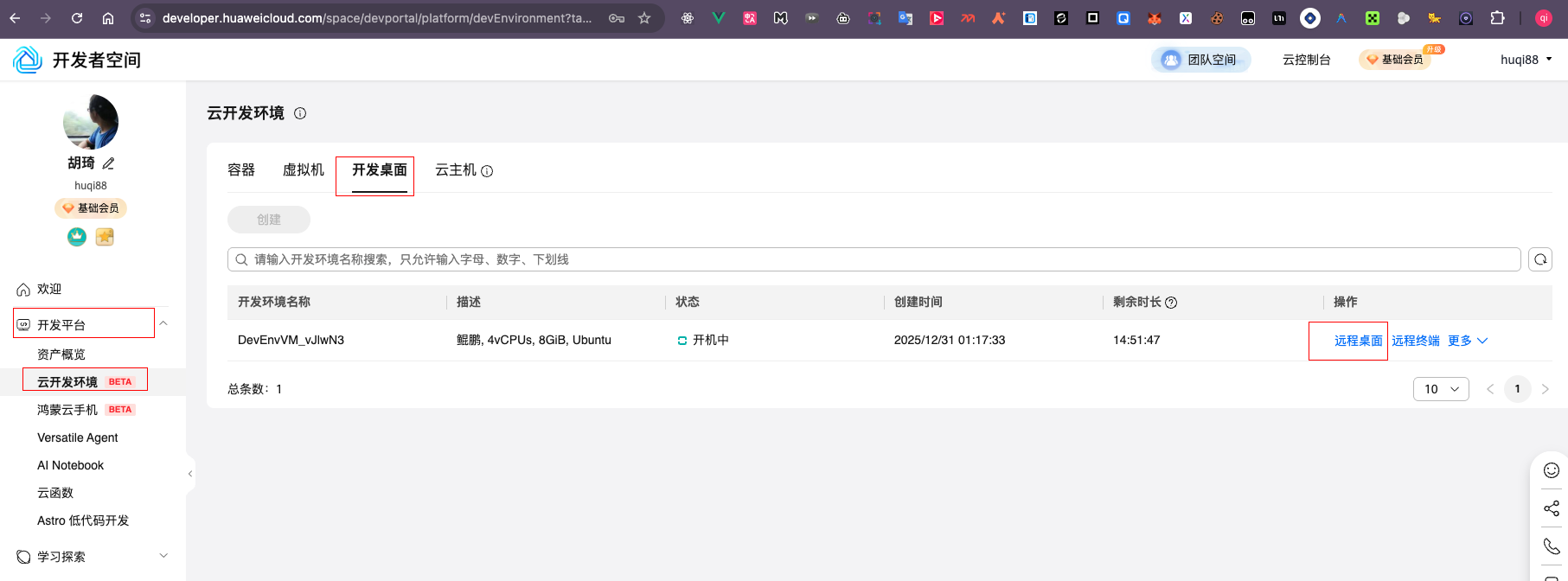Collapse the 开发平台 menu section
This screenshot has height=581, width=1568.
coord(163,323)
